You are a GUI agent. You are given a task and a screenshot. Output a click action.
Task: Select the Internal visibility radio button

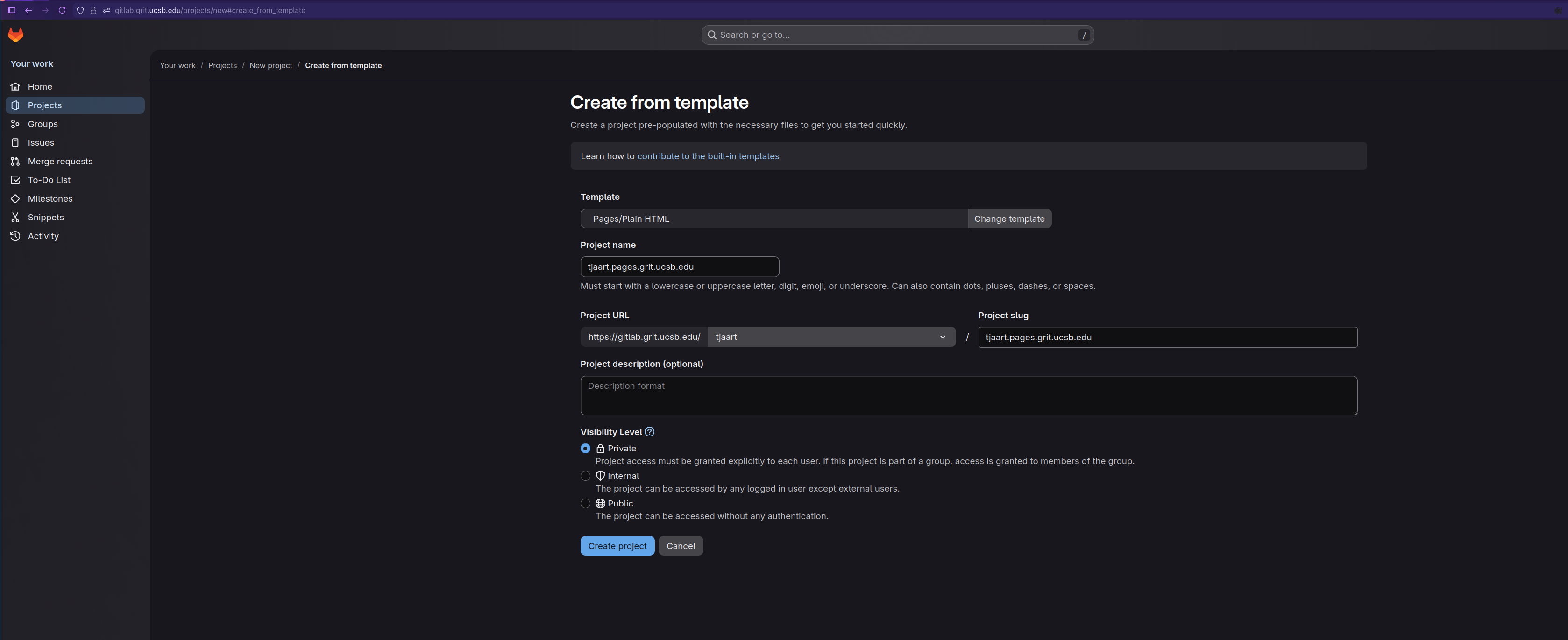coord(586,476)
